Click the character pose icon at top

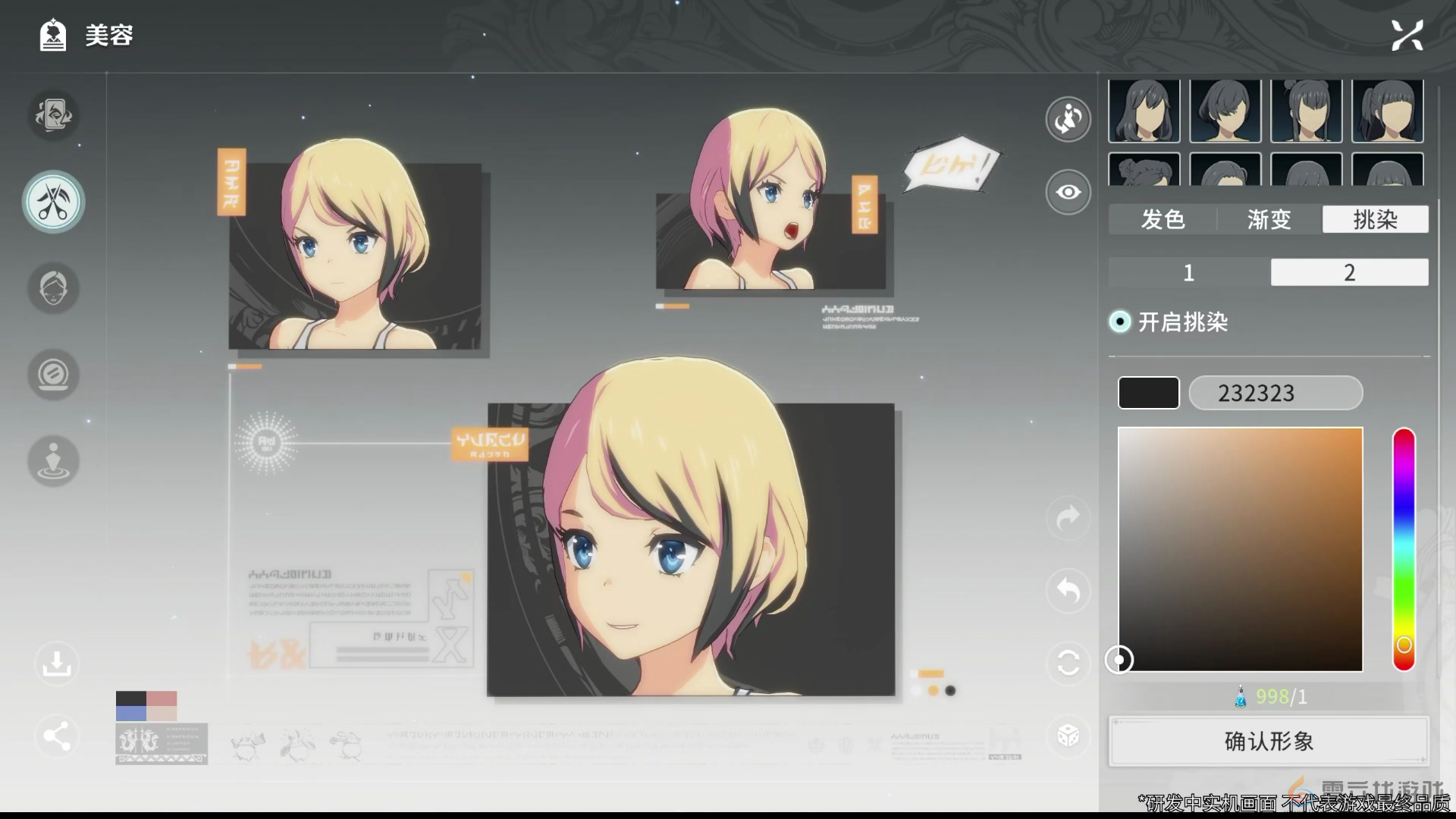[1068, 119]
